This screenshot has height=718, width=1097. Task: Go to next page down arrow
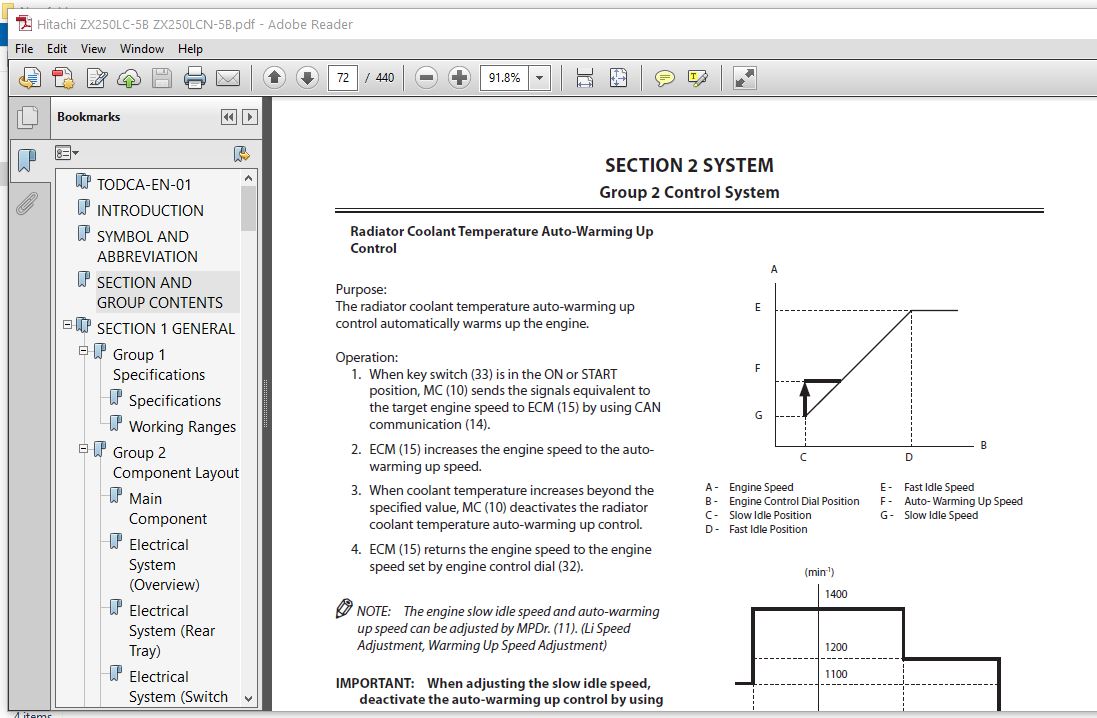(x=307, y=78)
